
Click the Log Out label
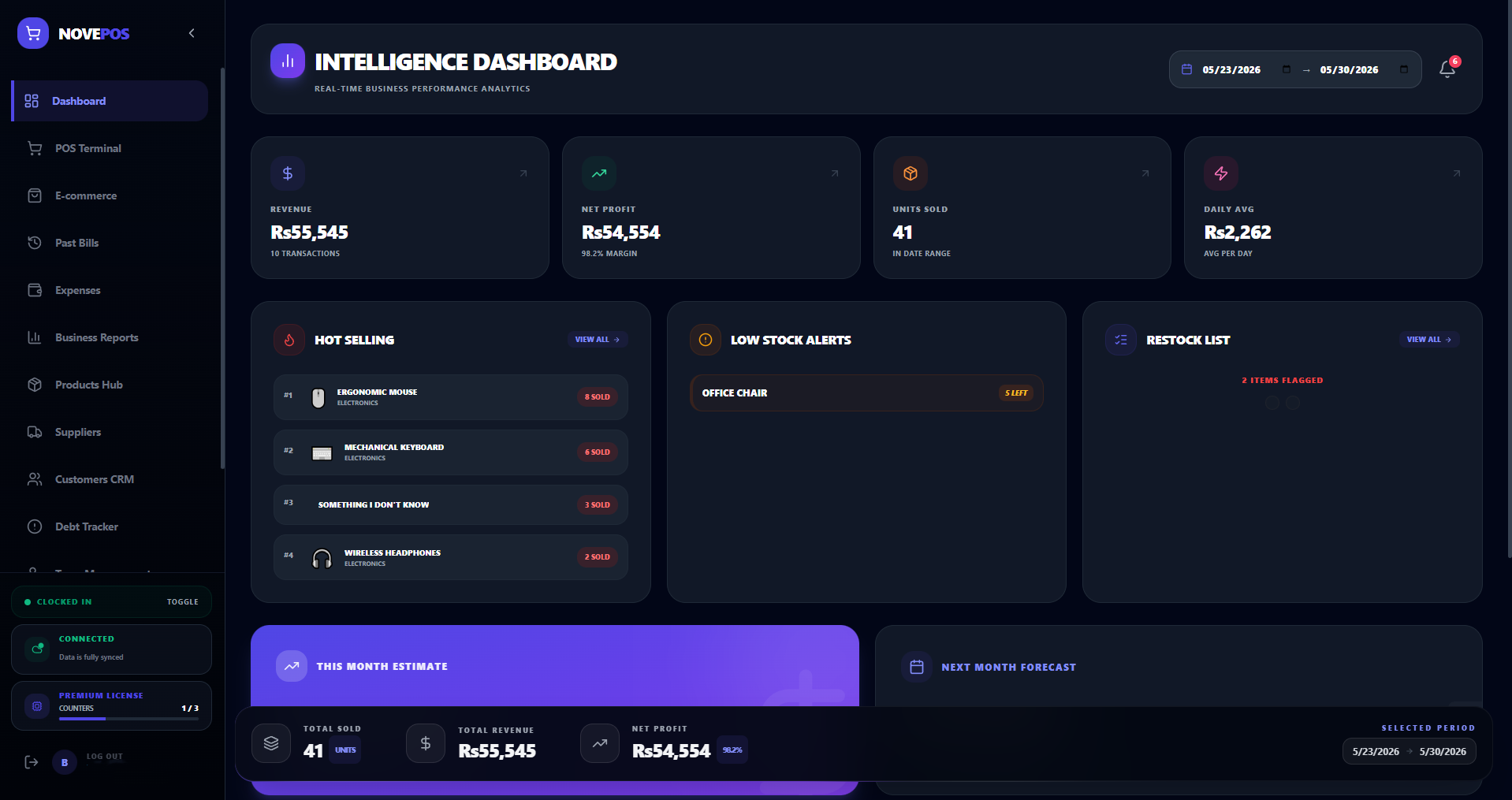pyautogui.click(x=105, y=757)
